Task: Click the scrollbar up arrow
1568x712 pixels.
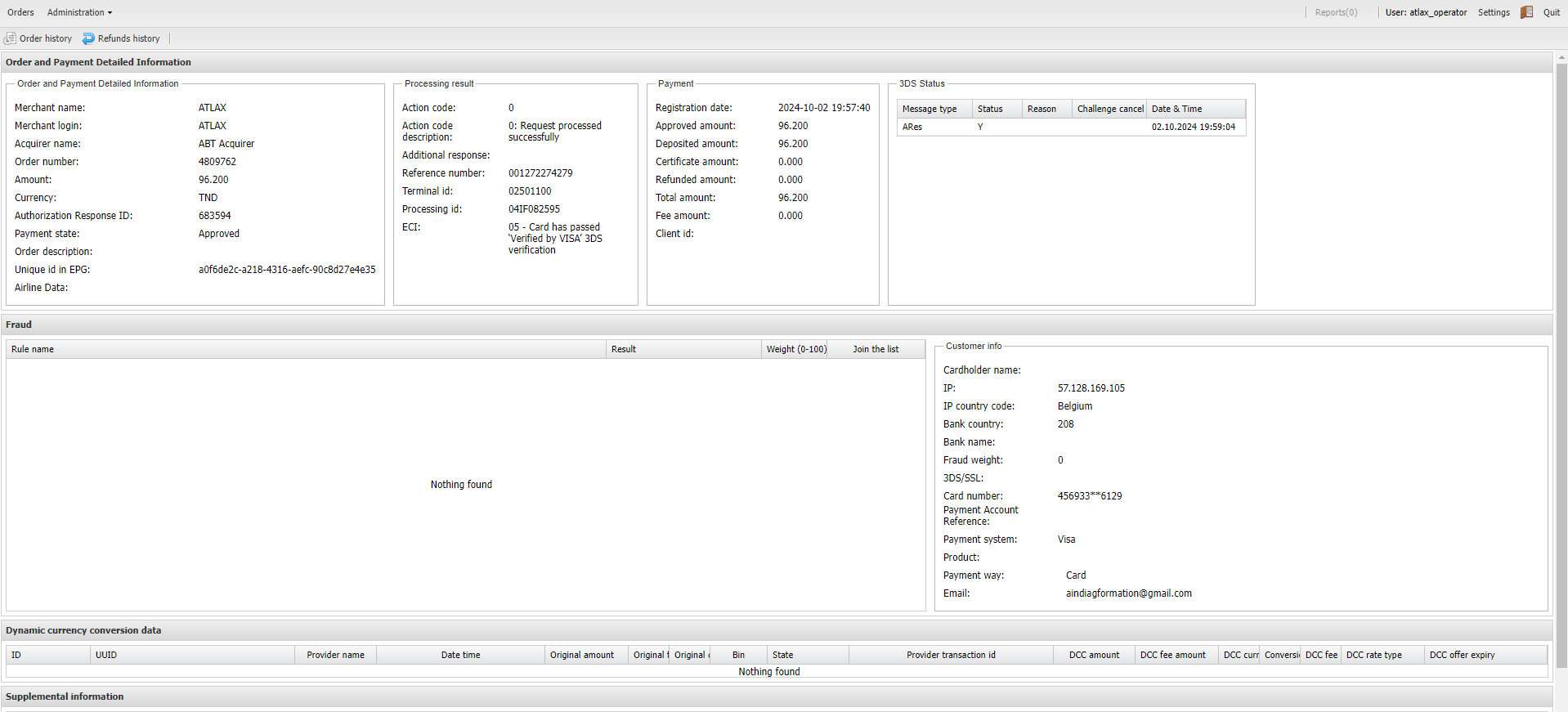Action: 1561,57
